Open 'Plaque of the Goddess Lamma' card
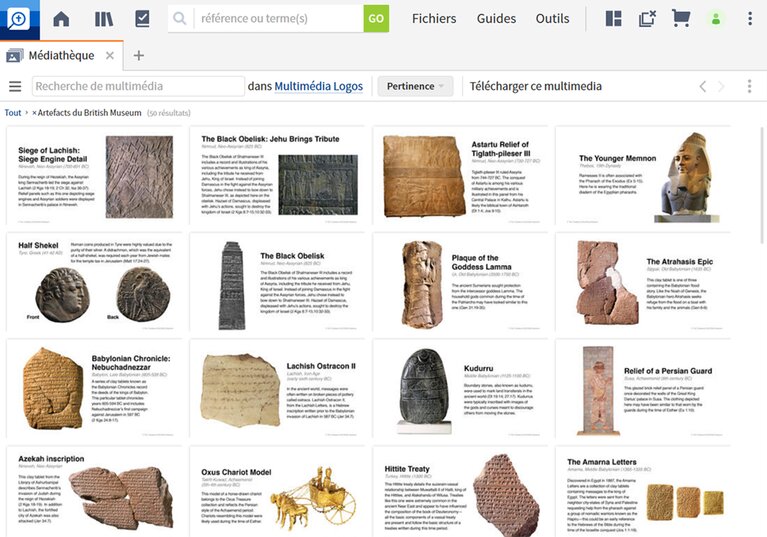This screenshot has height=537, width=767. [460, 282]
